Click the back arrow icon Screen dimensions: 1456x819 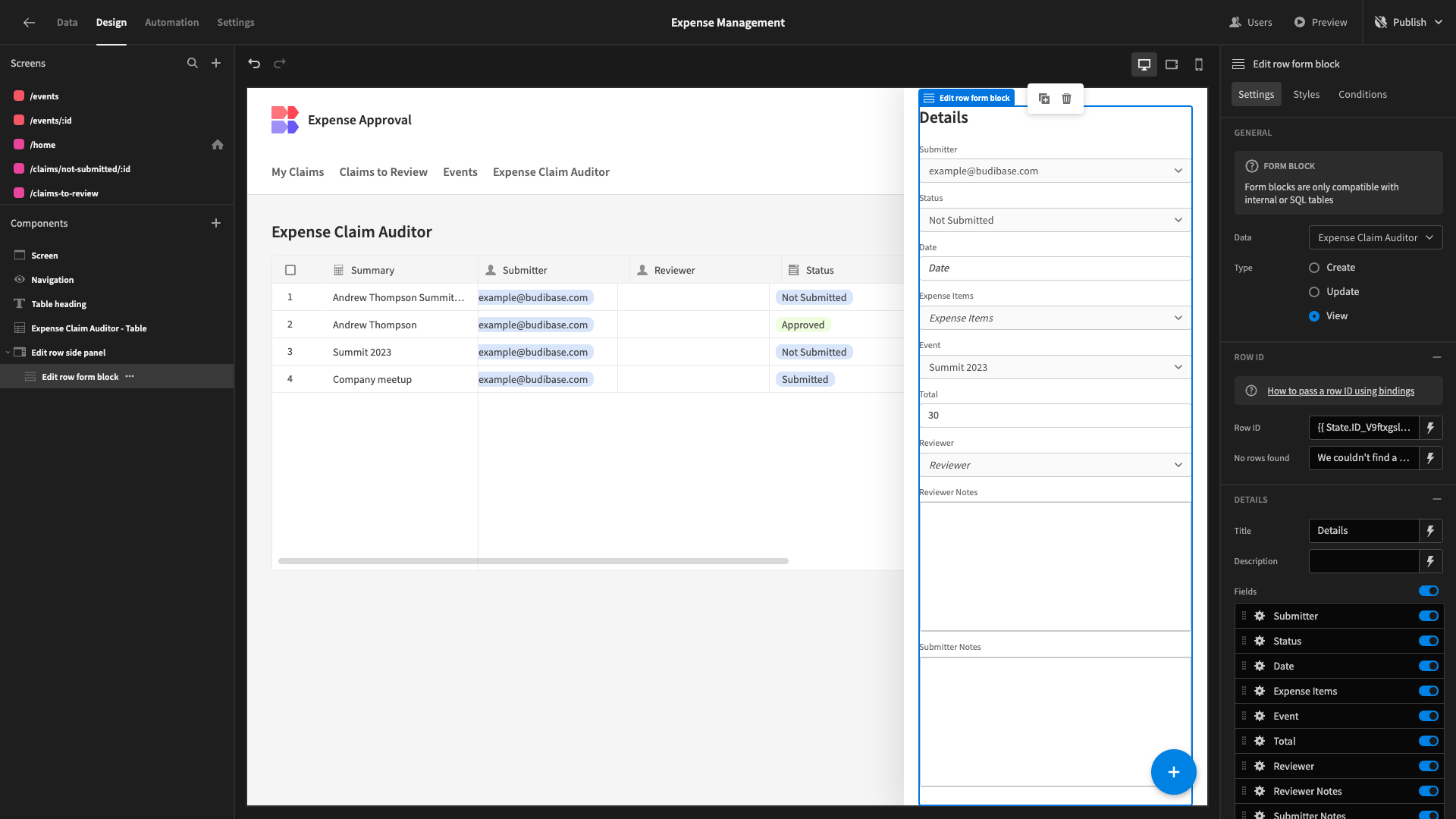29,23
